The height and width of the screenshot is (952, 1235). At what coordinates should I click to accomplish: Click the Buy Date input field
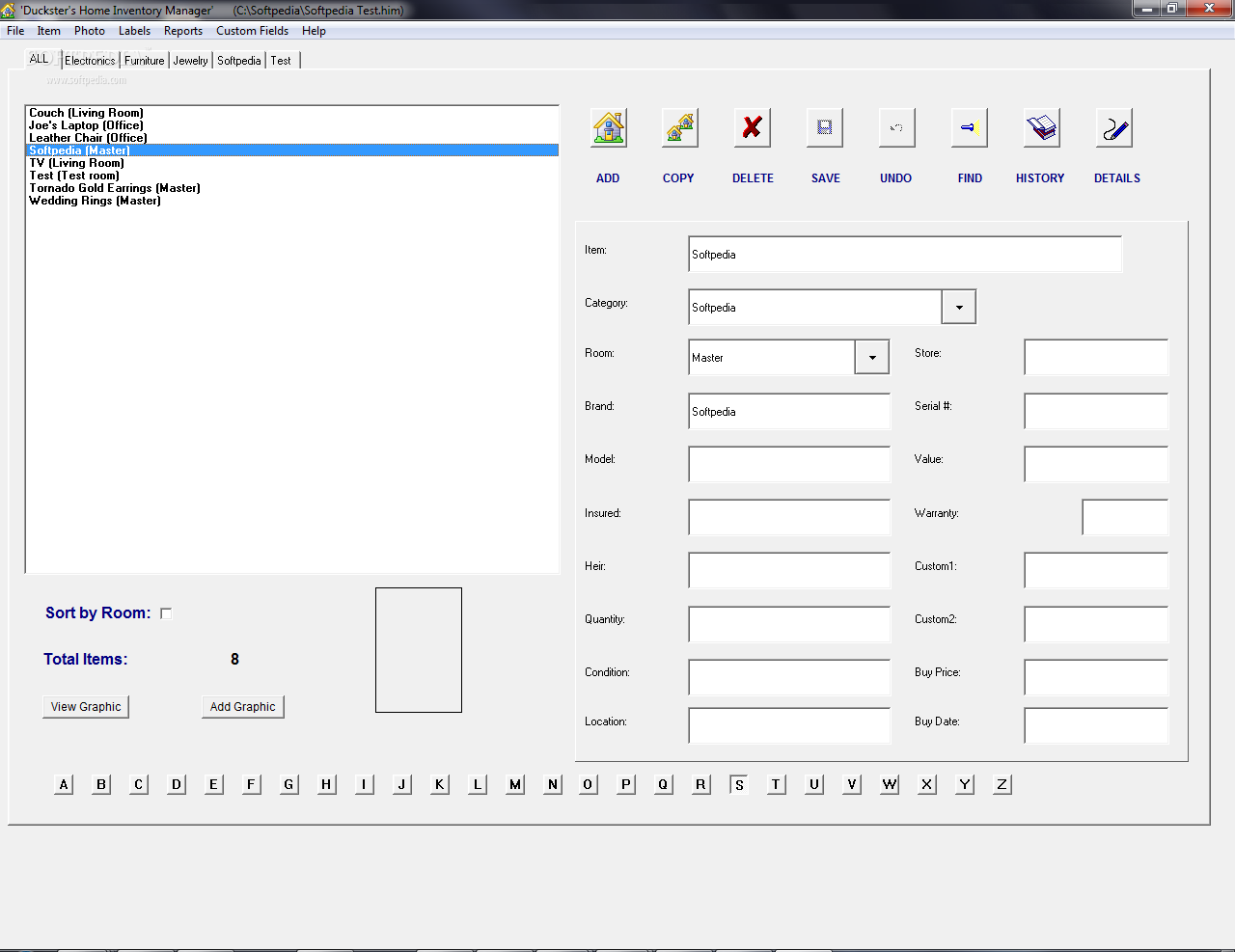(1096, 726)
